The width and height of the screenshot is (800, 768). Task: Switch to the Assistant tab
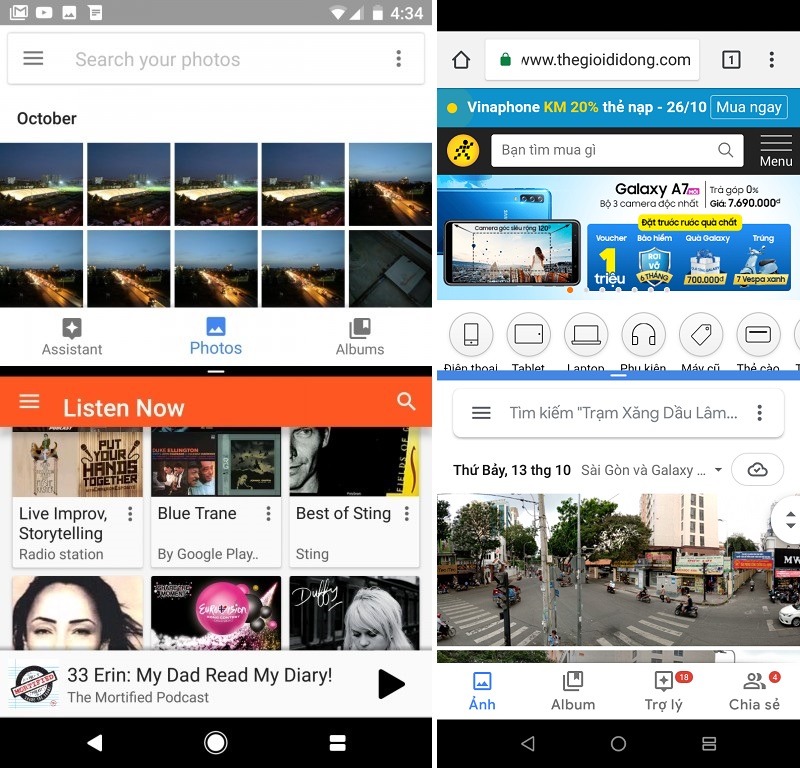72,337
